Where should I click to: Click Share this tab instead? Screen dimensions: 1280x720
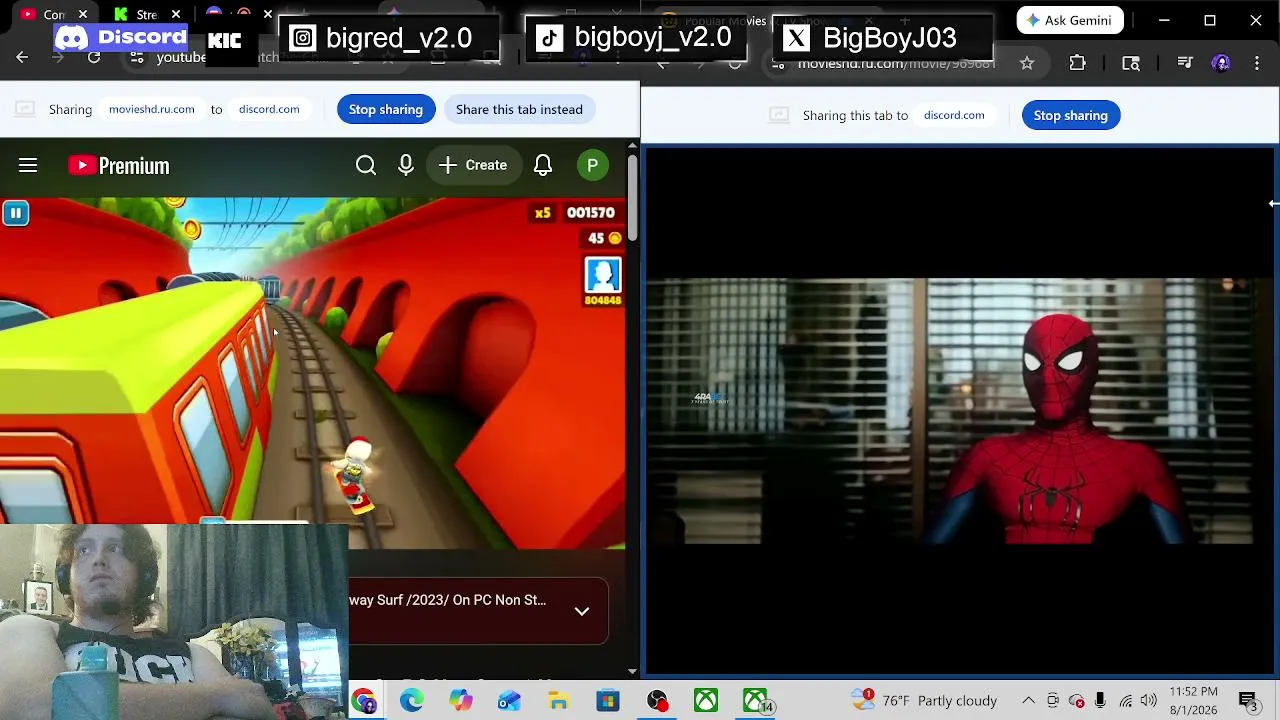pos(519,109)
